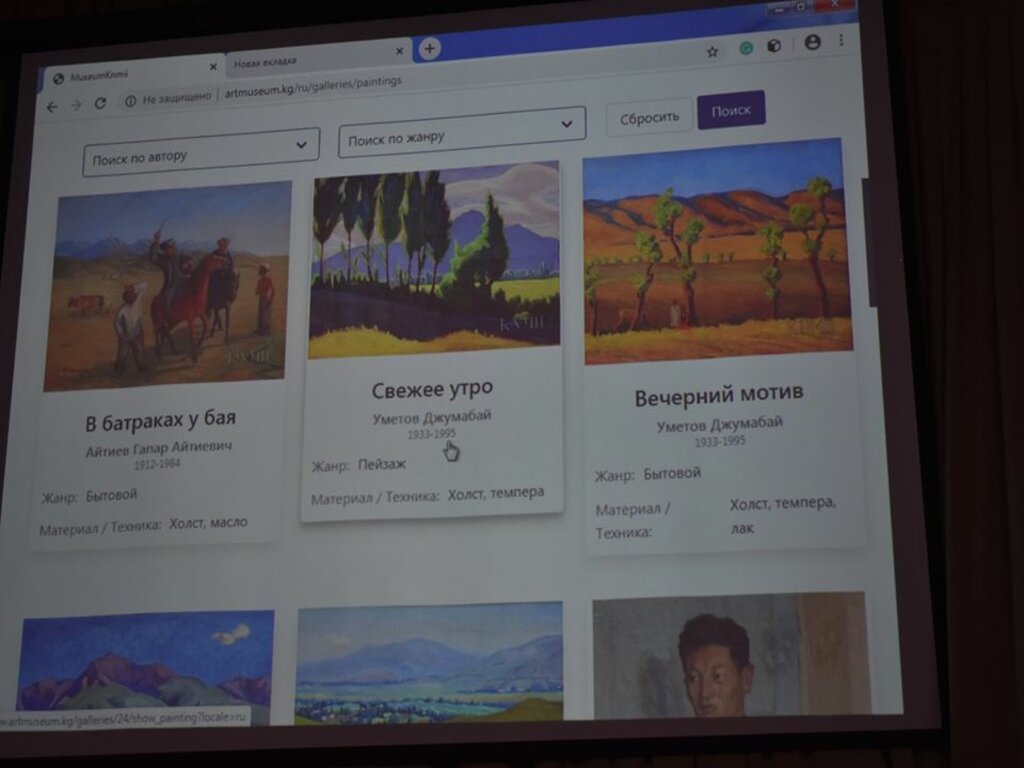Screen dimensions: 1024x768
Task: Click material 'Холст, темпера' under Свежее утро
Action: click(x=496, y=494)
